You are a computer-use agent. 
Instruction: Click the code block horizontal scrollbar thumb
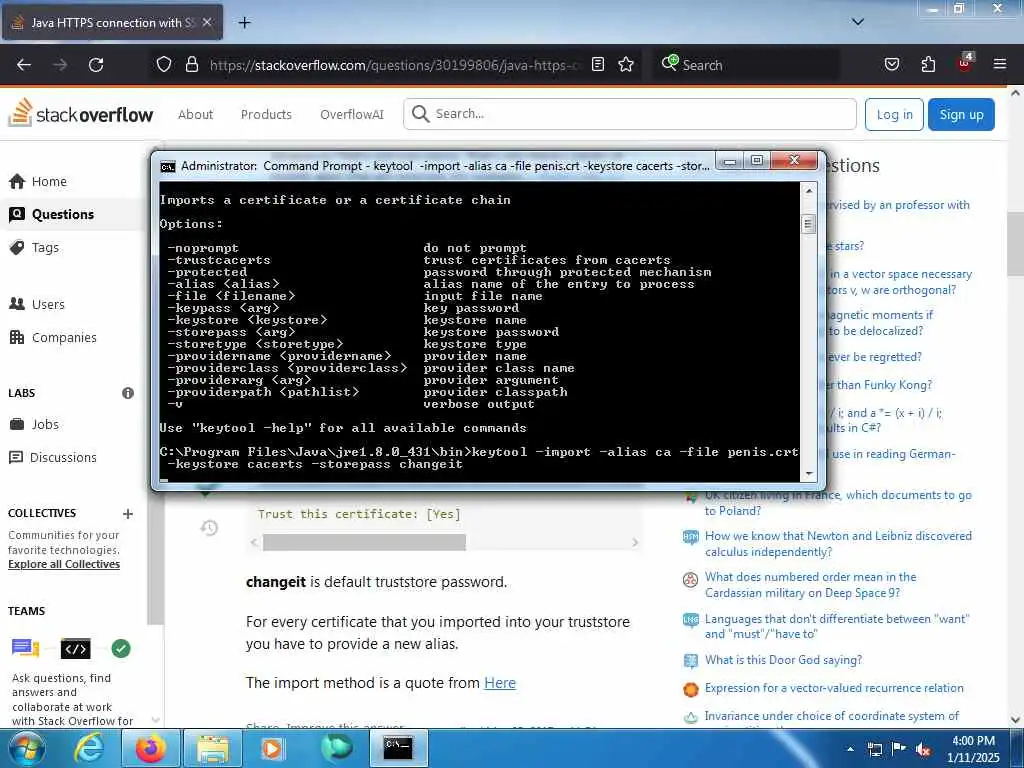(x=364, y=542)
